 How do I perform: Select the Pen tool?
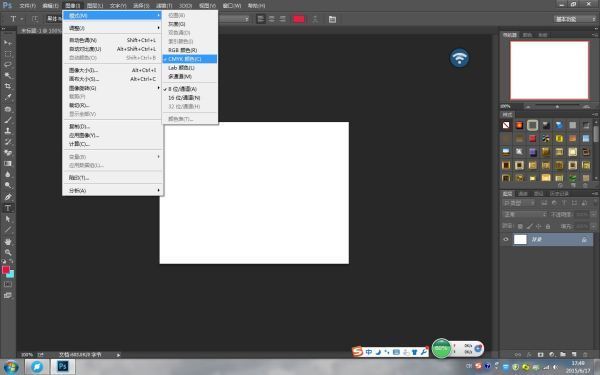(x=8, y=197)
